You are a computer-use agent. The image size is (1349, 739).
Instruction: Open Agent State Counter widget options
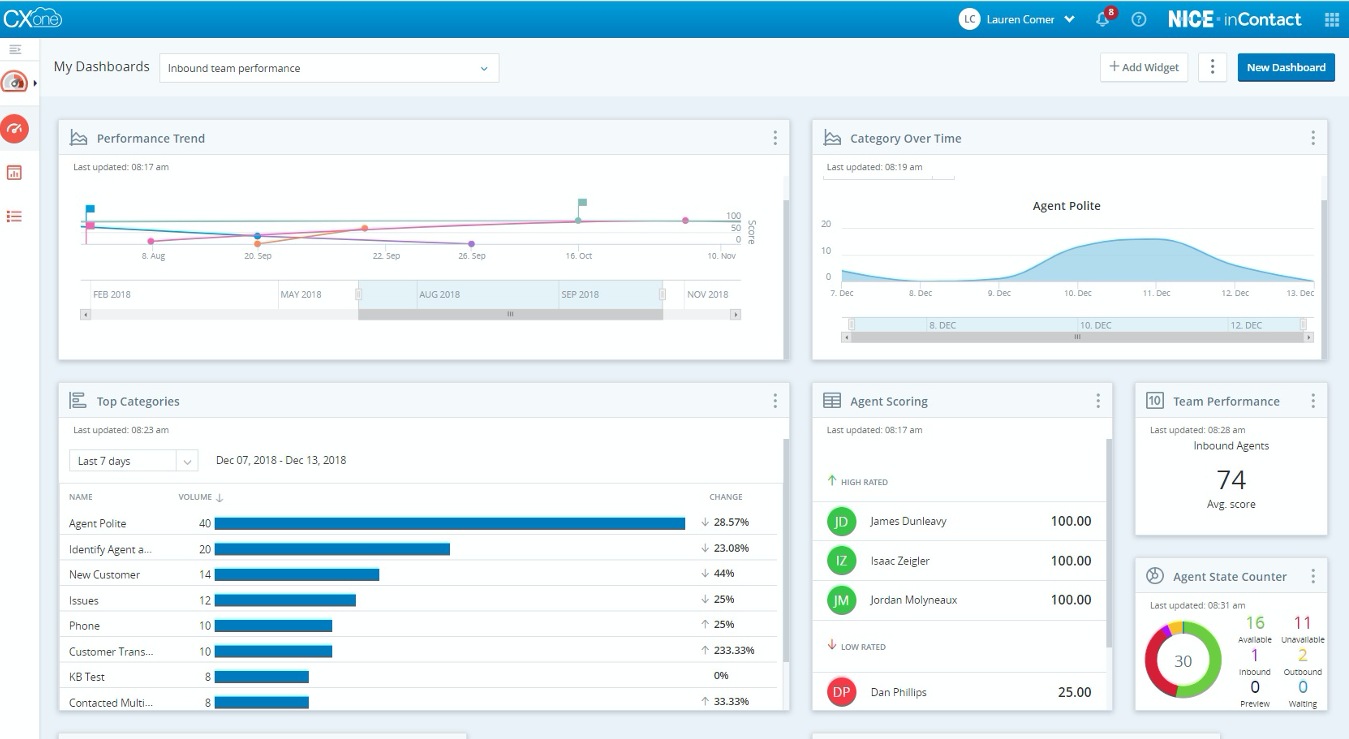tap(1313, 576)
